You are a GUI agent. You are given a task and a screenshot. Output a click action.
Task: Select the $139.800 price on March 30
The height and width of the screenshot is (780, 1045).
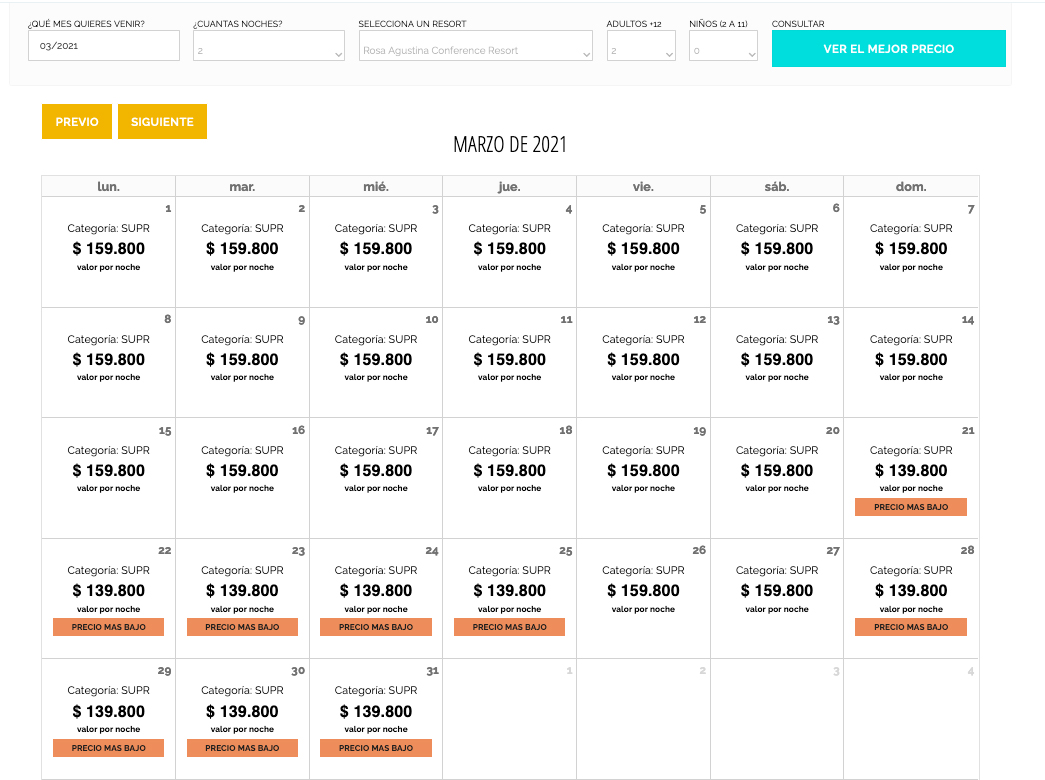(x=242, y=712)
